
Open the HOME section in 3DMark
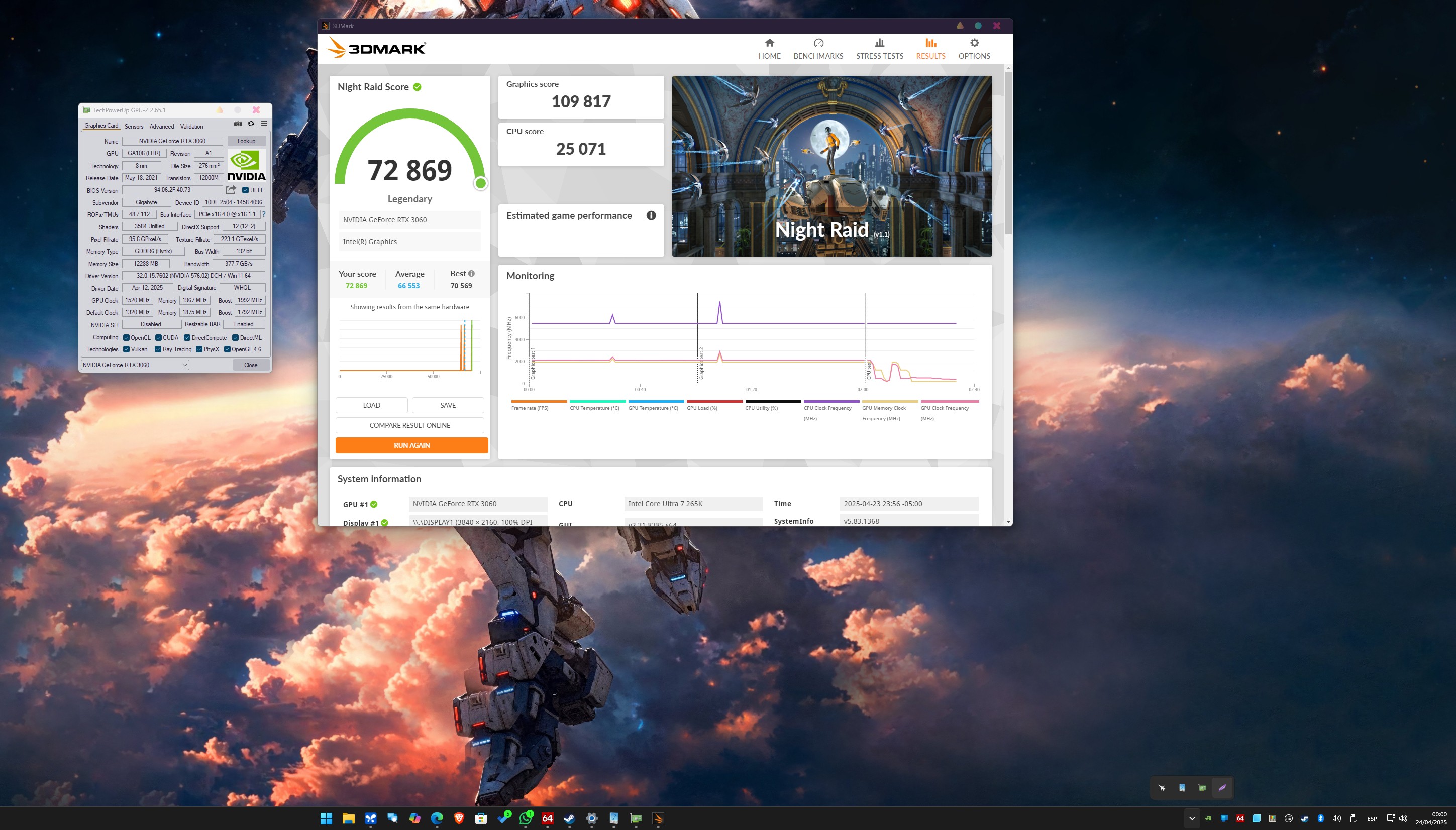(769, 49)
